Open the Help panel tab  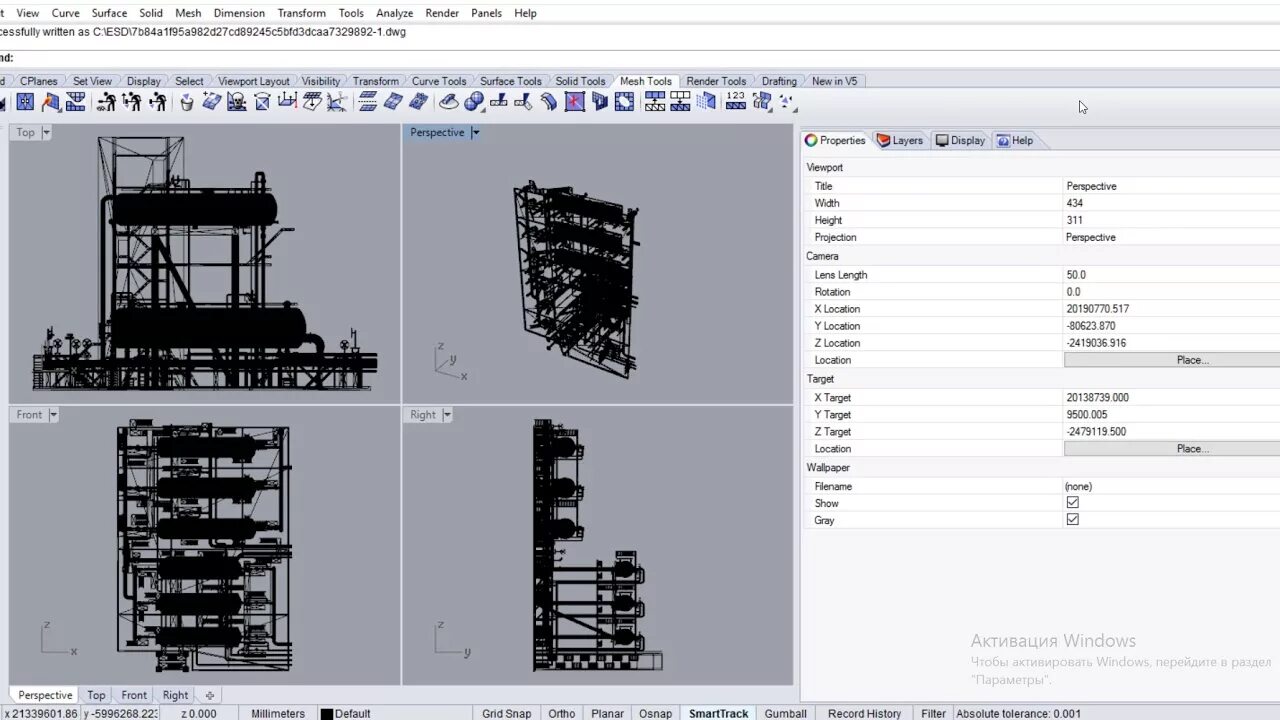point(1015,141)
